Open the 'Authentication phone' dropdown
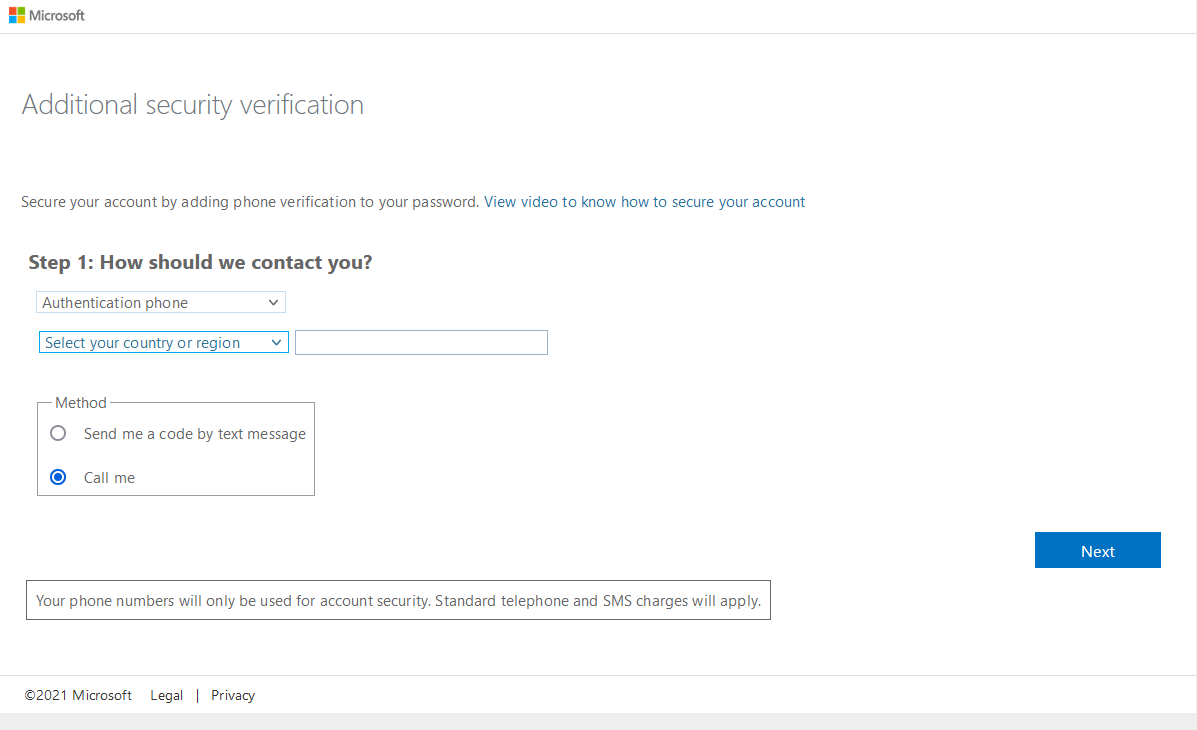 click(x=161, y=302)
